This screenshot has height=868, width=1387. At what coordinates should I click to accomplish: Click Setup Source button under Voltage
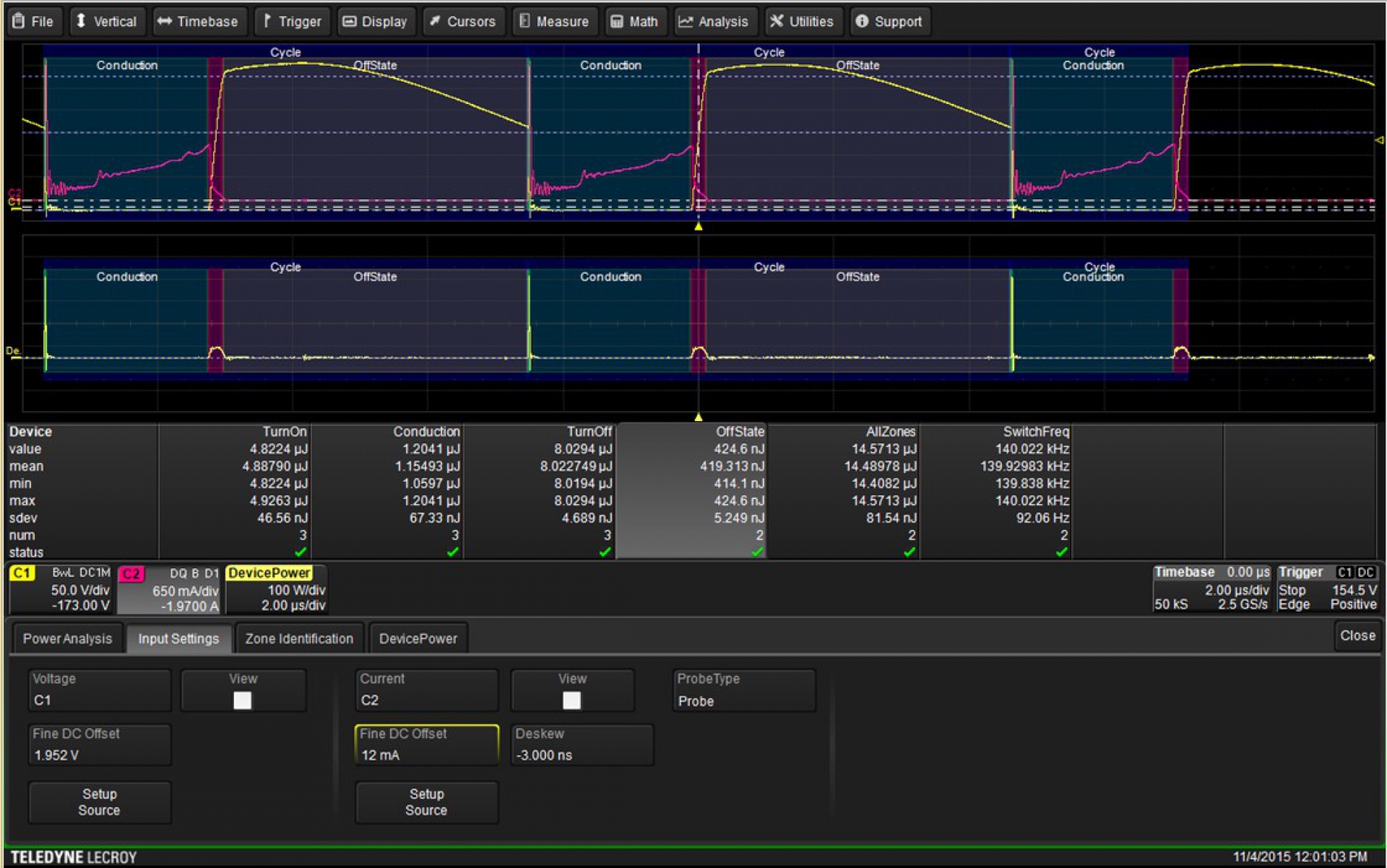(99, 802)
